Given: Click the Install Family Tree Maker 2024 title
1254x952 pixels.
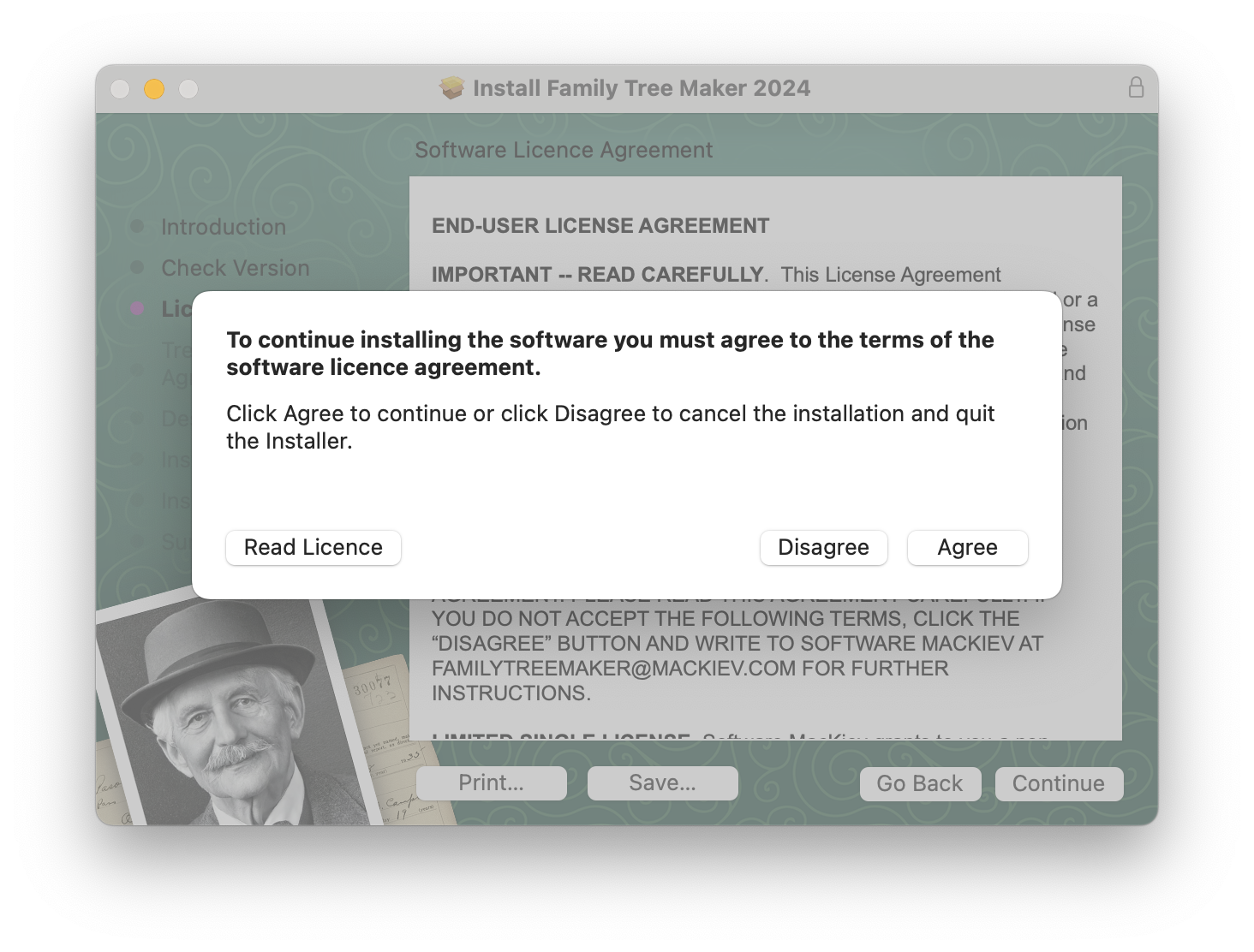Looking at the screenshot, I should pos(641,88).
